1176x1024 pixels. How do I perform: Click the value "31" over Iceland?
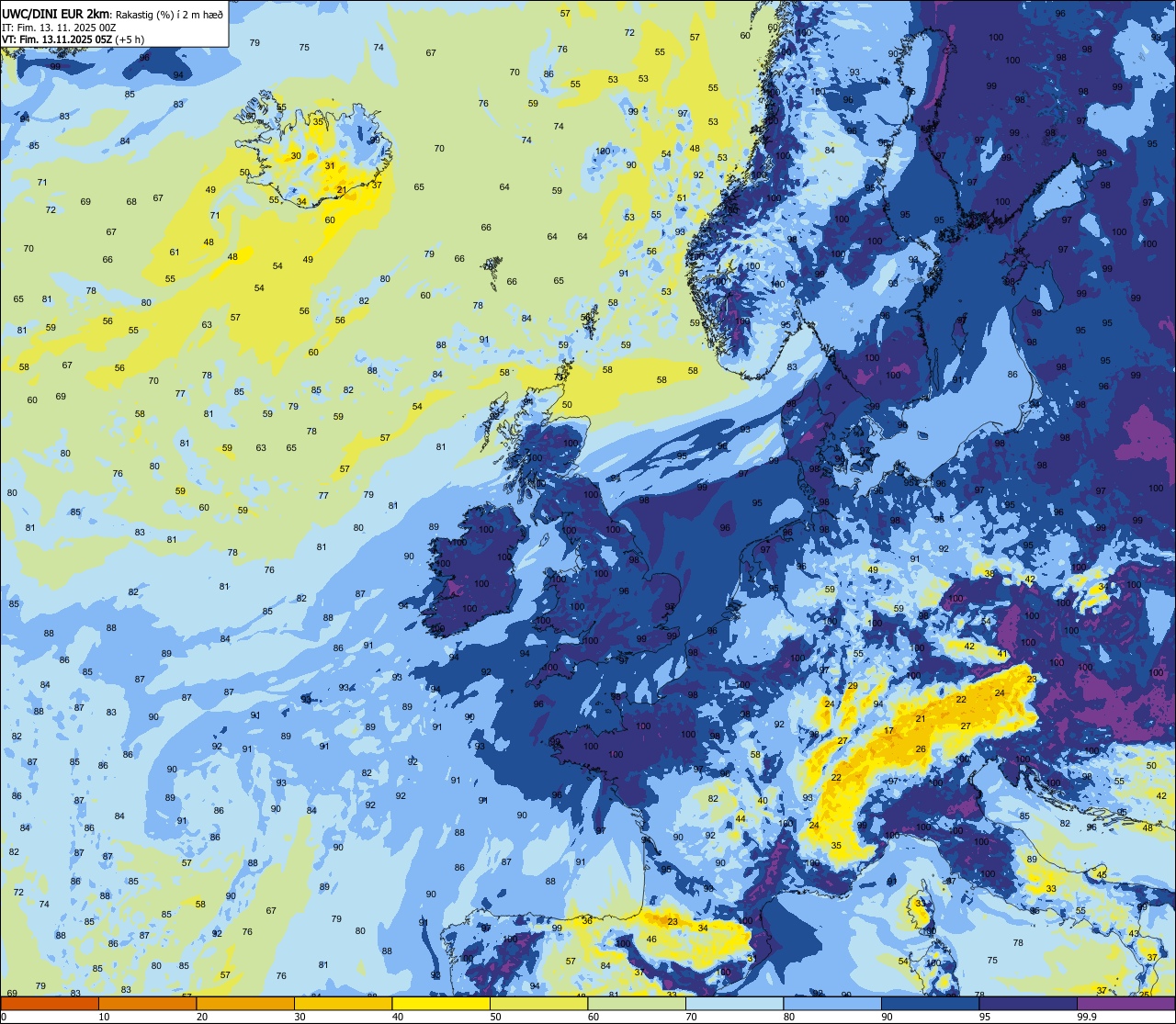click(x=330, y=165)
